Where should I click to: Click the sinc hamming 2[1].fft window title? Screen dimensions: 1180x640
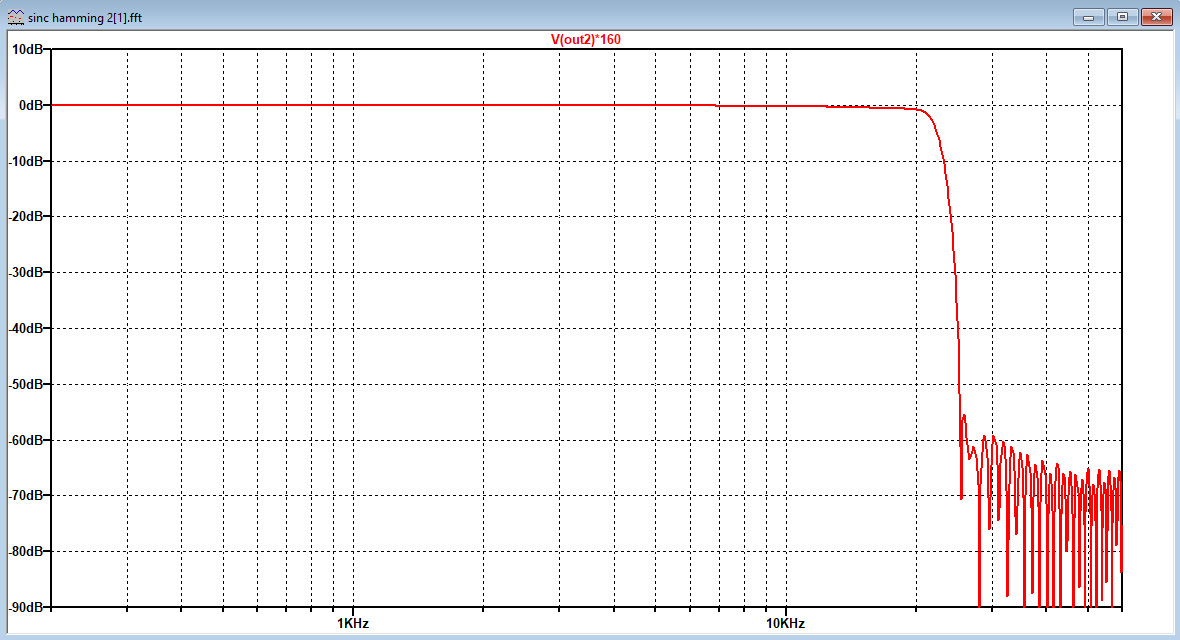[x=85, y=17]
